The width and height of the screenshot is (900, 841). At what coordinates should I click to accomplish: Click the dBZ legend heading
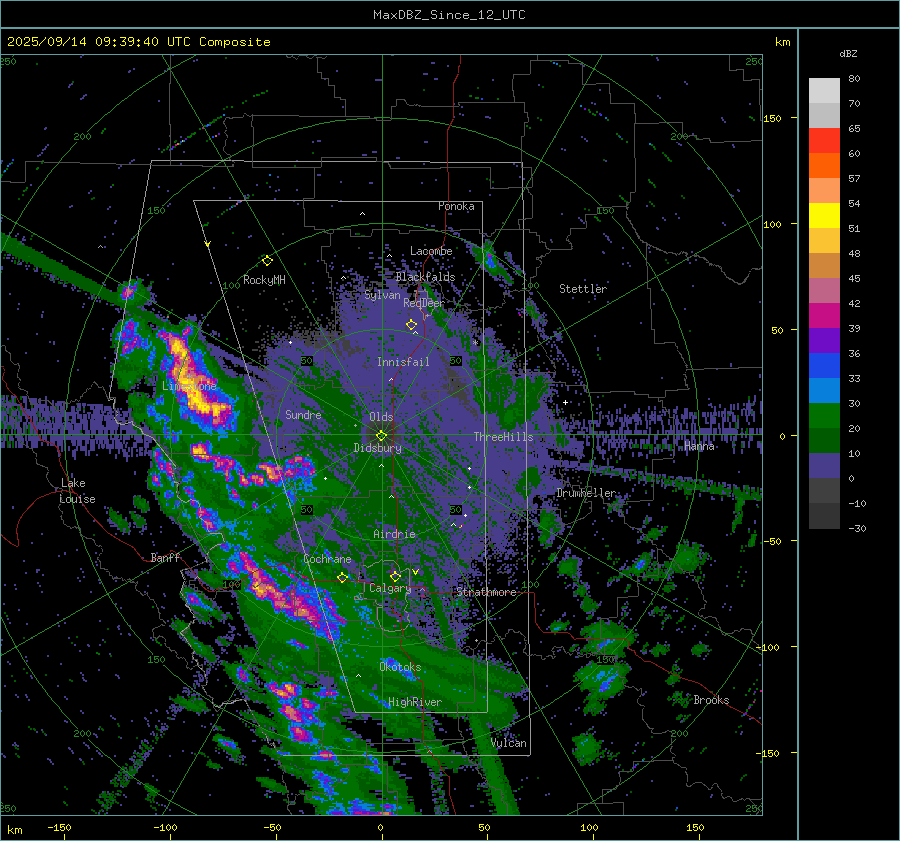point(848,53)
